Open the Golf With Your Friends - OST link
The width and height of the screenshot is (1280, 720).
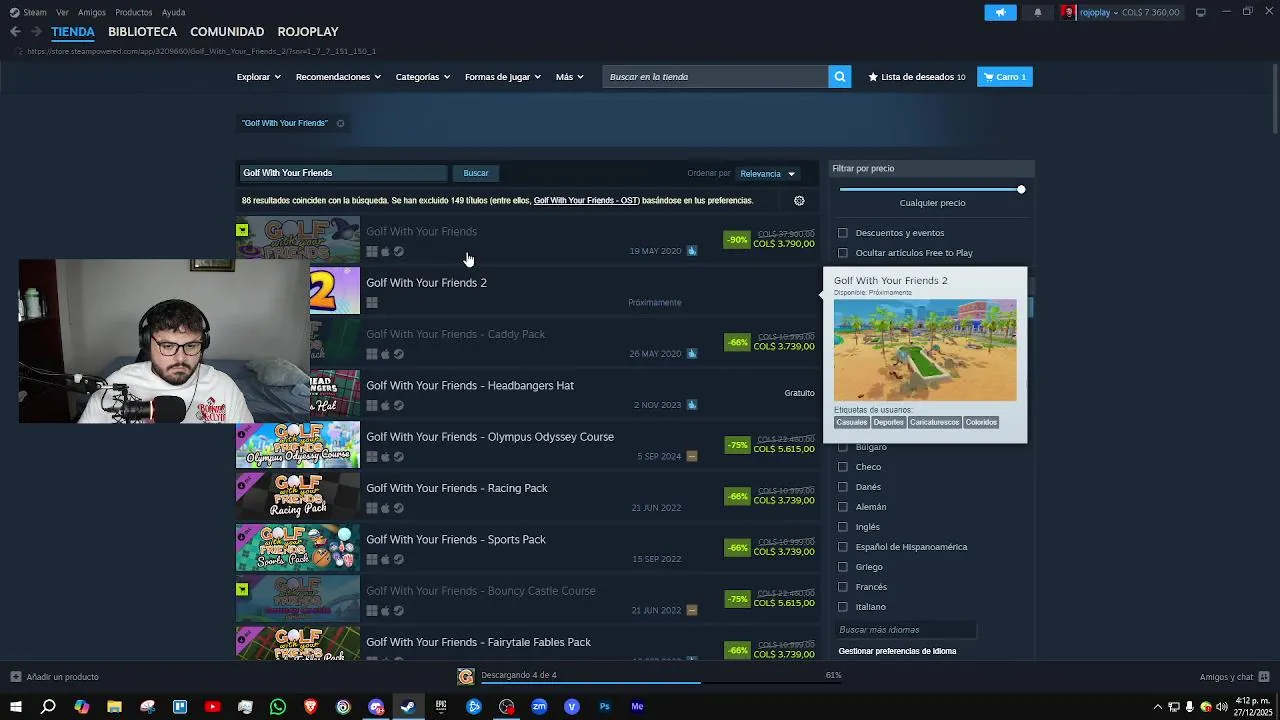pos(586,201)
